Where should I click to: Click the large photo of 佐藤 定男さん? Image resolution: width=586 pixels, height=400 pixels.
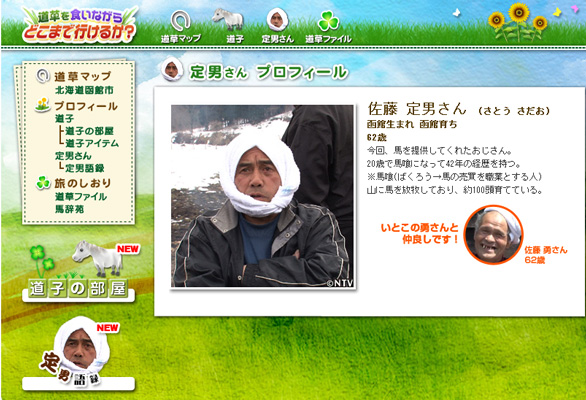click(x=262, y=196)
